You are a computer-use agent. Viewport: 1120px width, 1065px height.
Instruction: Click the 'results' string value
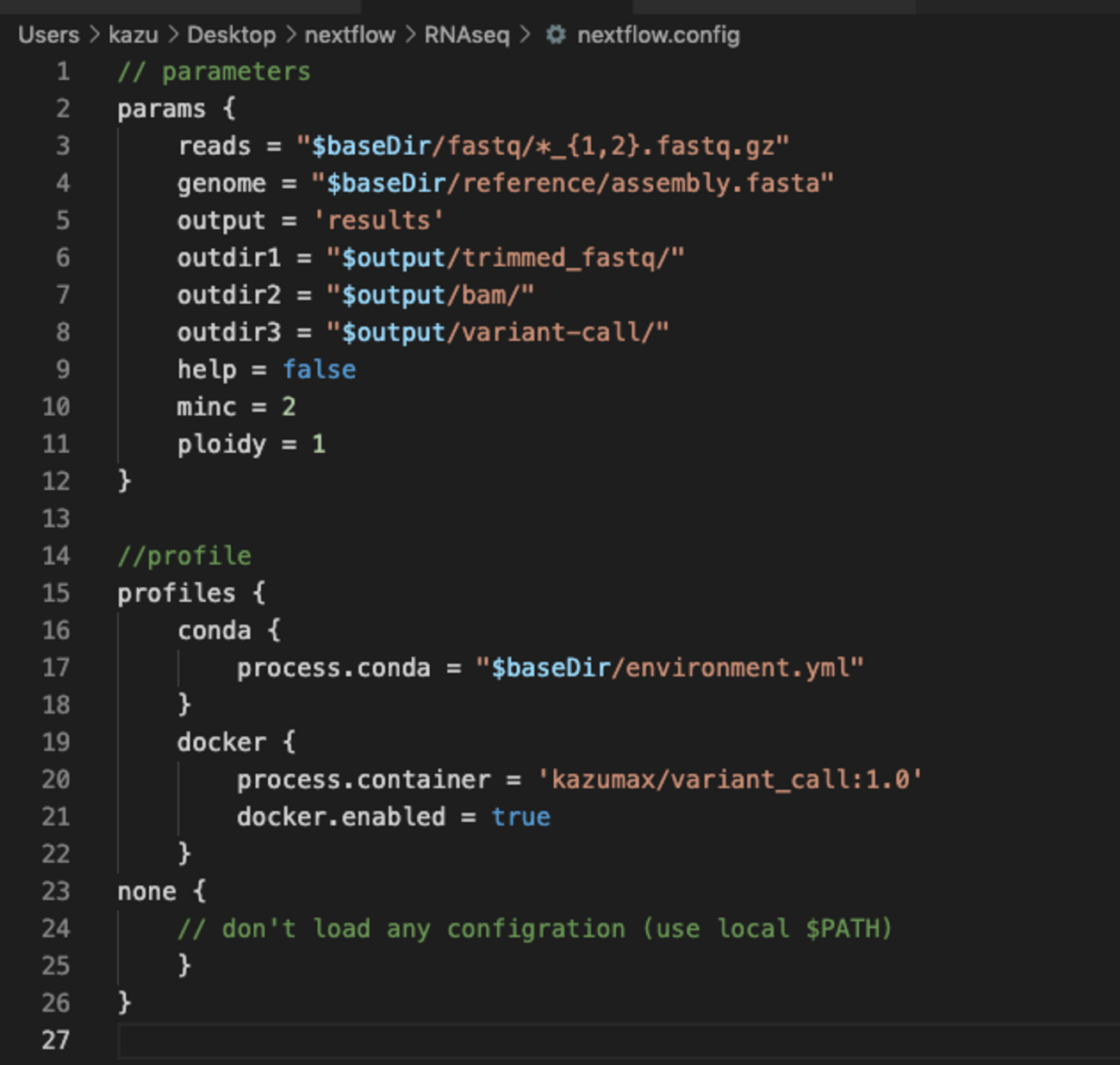coord(378,221)
